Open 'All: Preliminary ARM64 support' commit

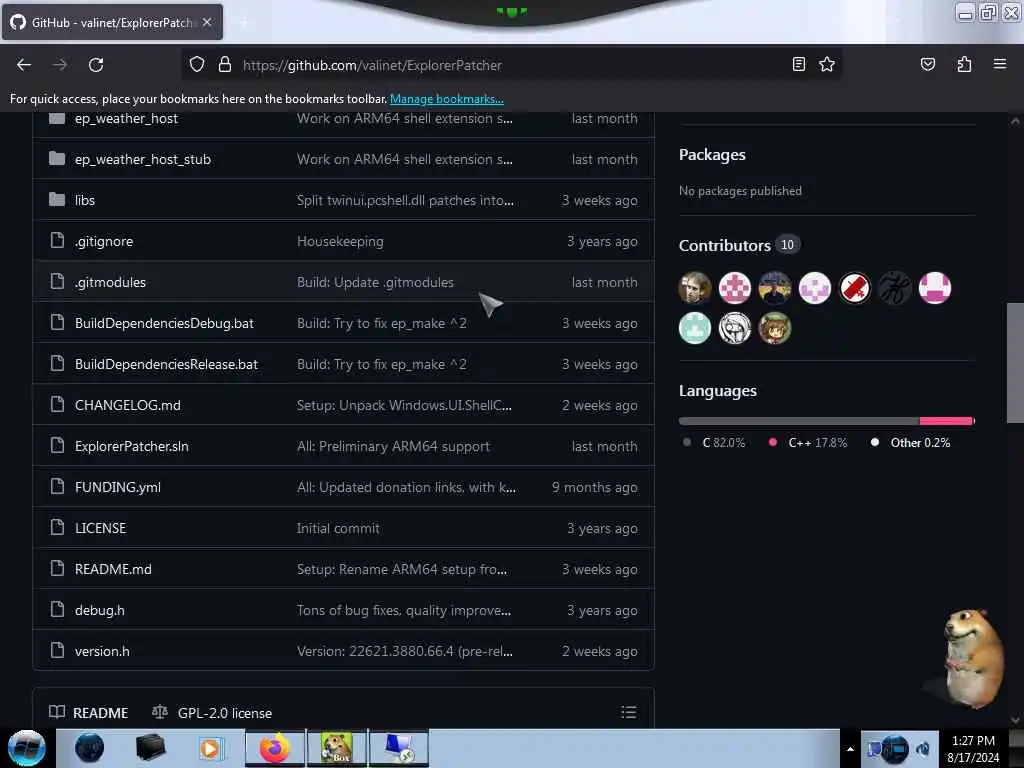(393, 446)
